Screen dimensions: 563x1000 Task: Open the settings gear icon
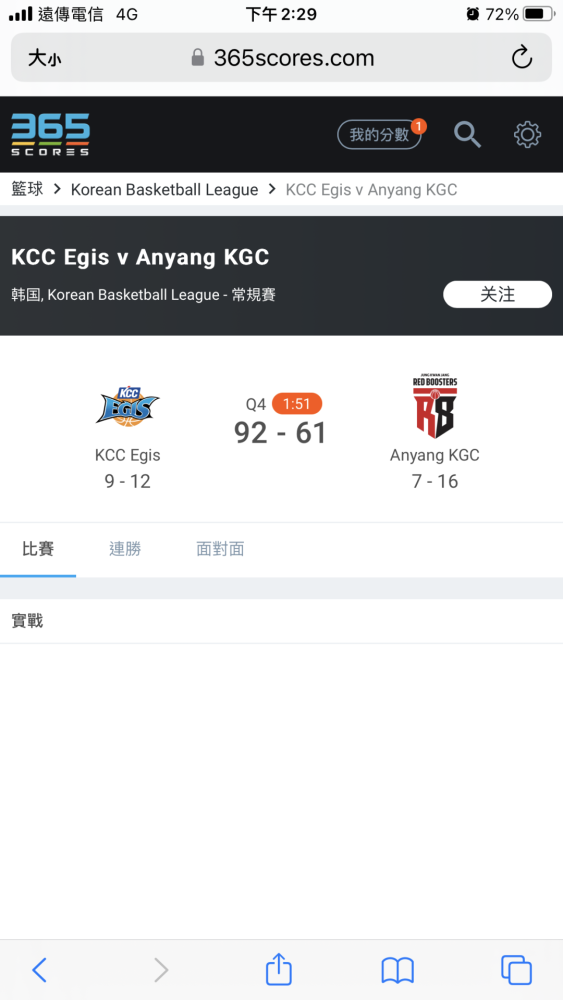527,135
